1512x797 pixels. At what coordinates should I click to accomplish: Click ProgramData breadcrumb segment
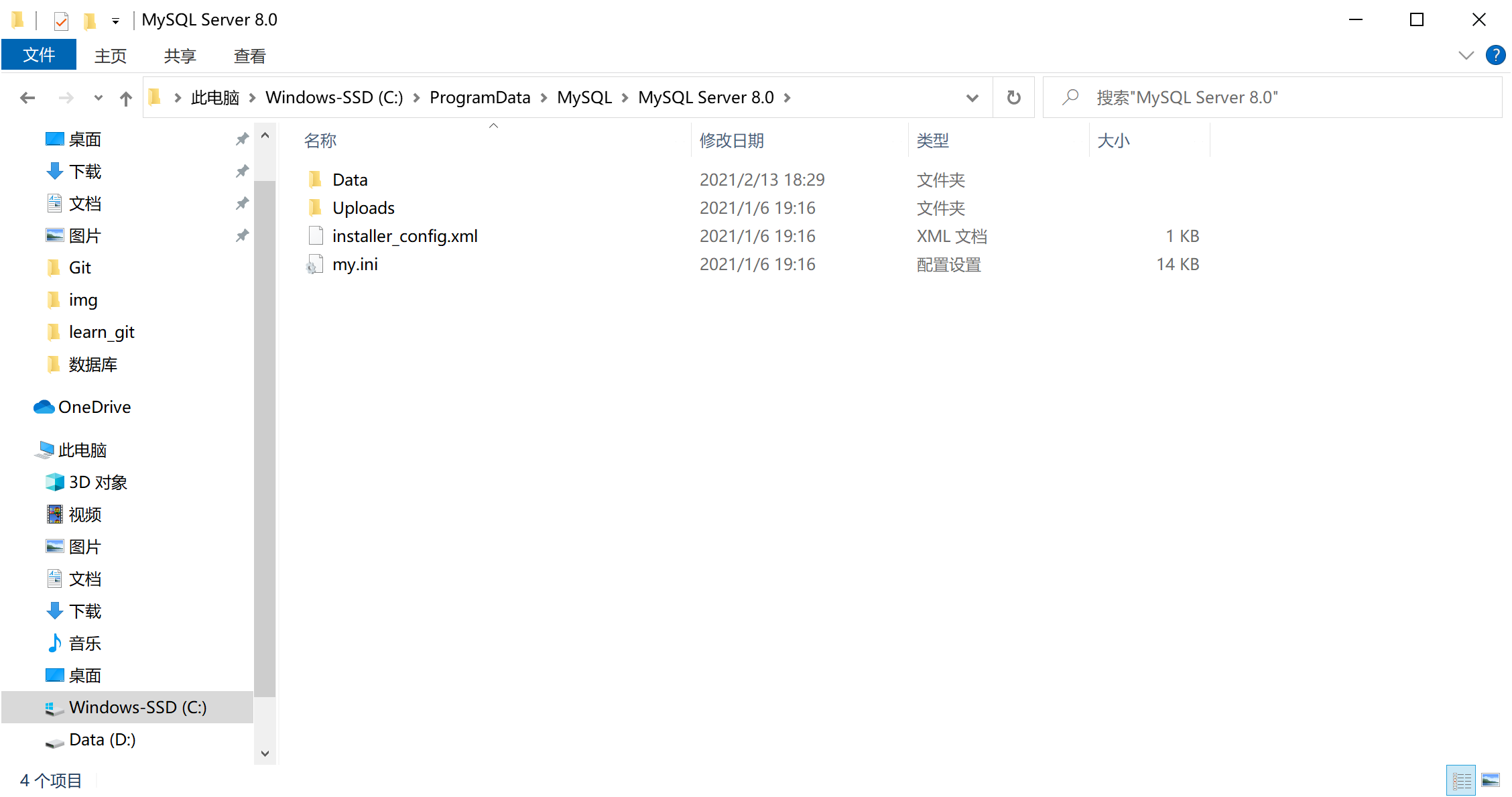click(x=480, y=98)
